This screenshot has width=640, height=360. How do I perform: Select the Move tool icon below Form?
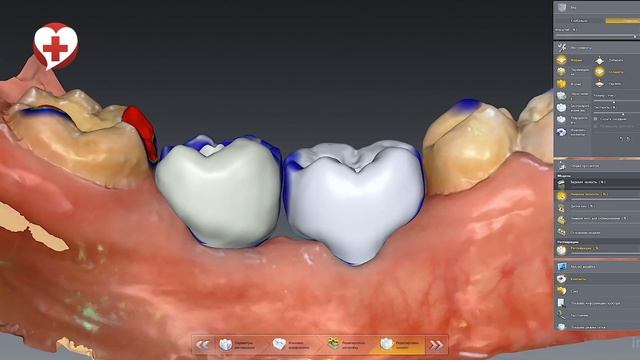click(562, 72)
